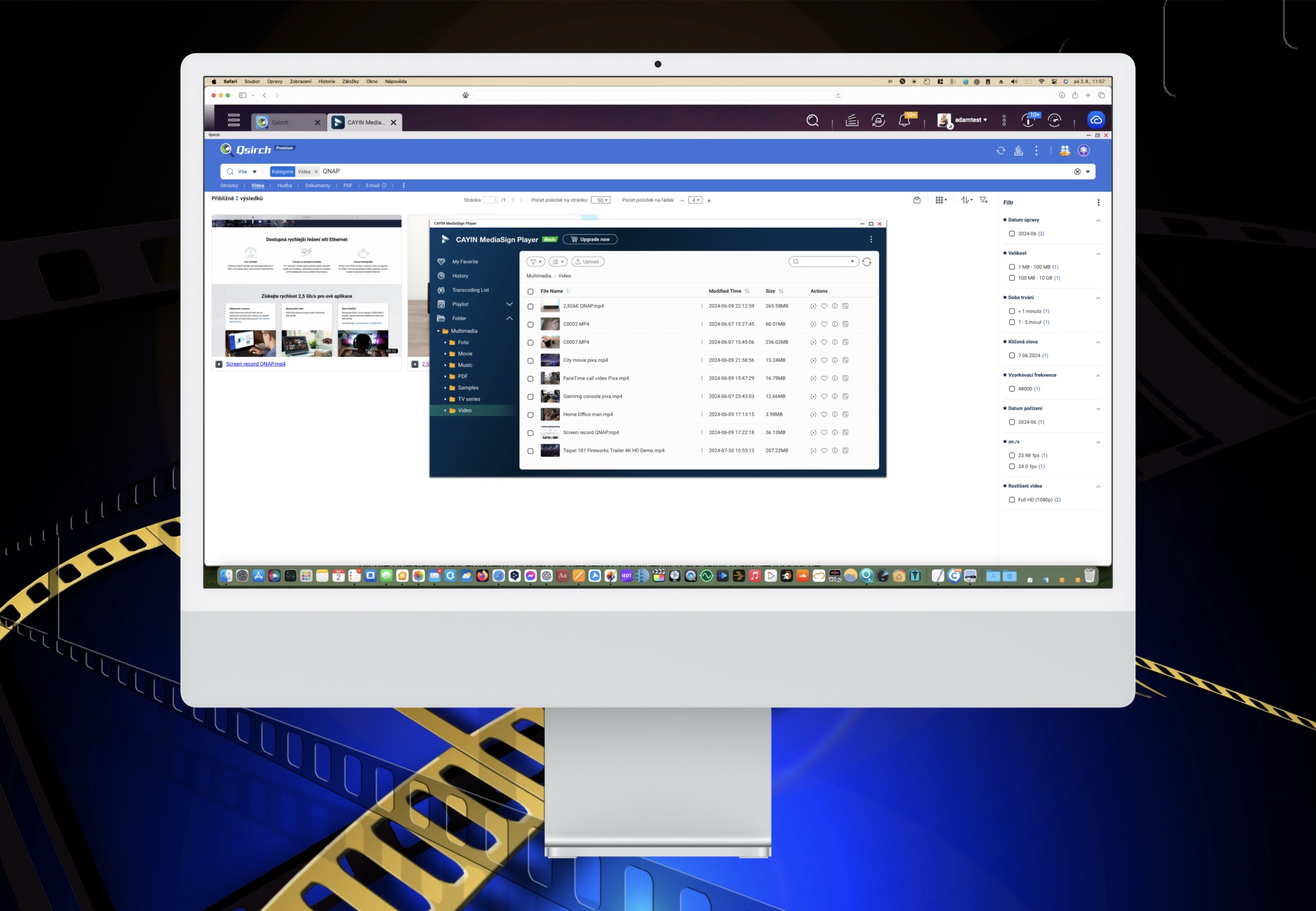Viewport: 1316px width, 911px height.
Task: Click QNAP notification bell icon
Action: (904, 120)
